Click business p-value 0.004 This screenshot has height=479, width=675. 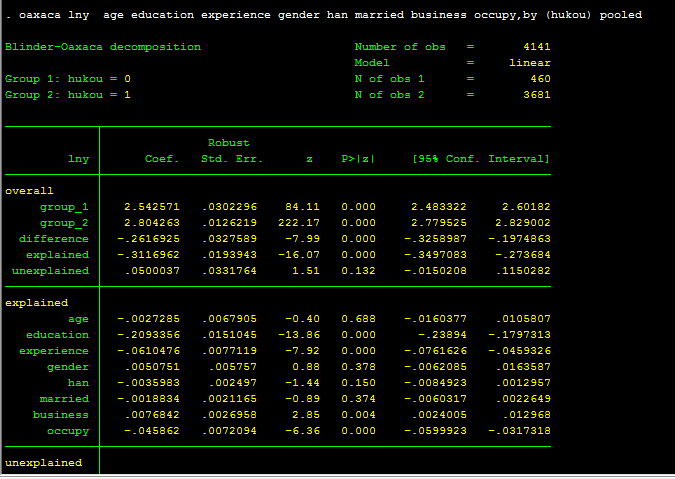[358, 414]
